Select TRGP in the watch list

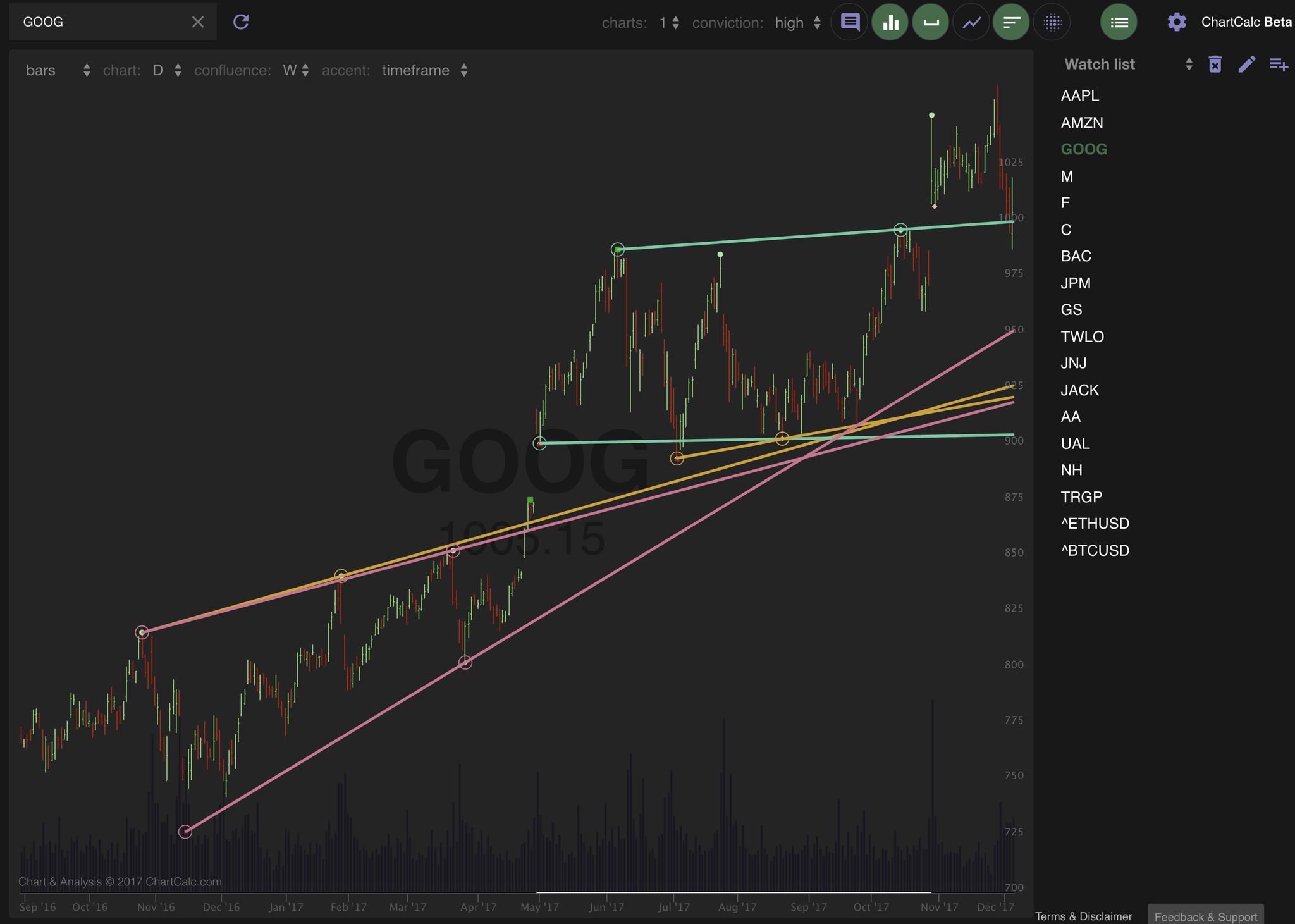click(1081, 497)
